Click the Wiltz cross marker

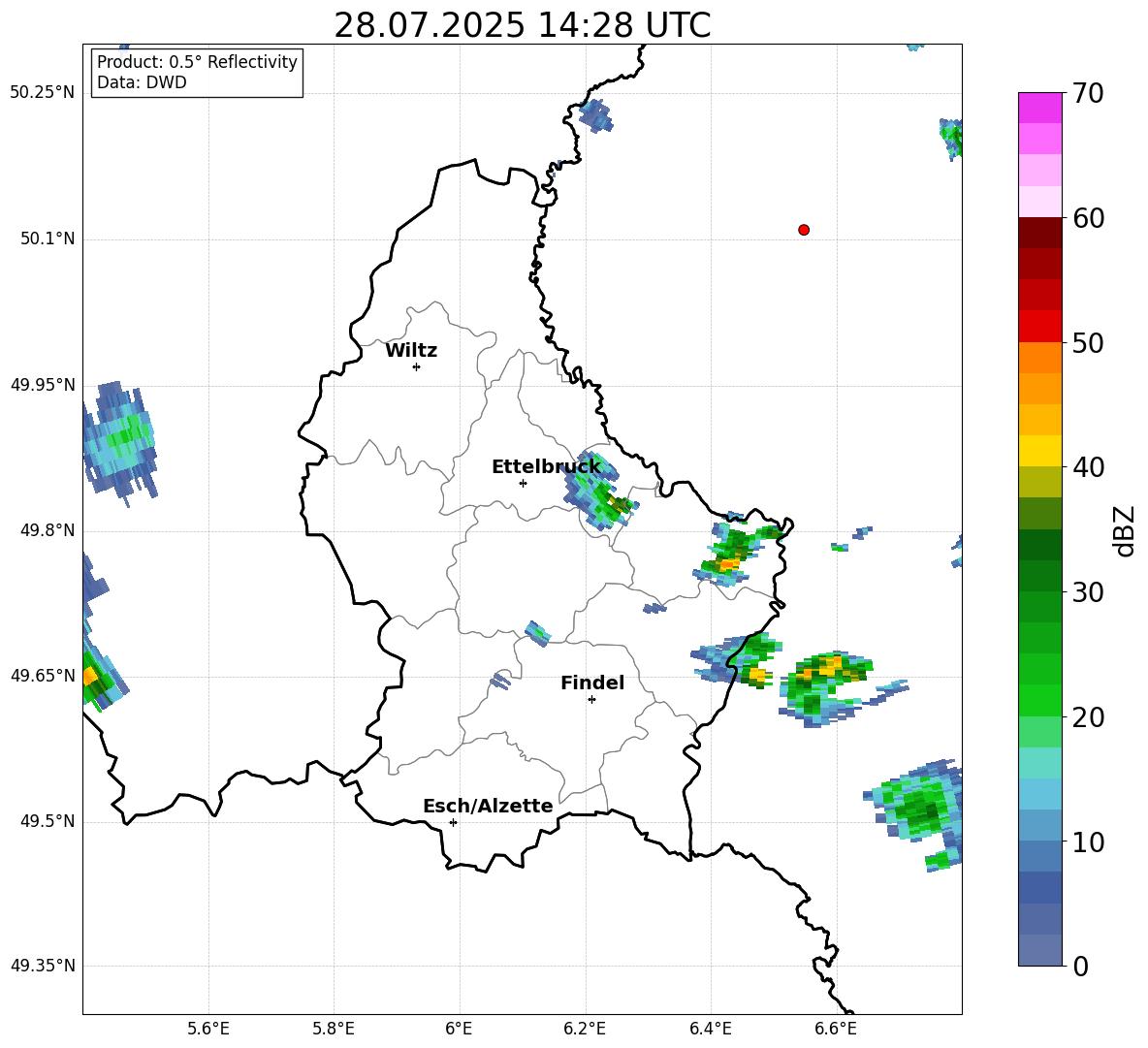(x=417, y=366)
